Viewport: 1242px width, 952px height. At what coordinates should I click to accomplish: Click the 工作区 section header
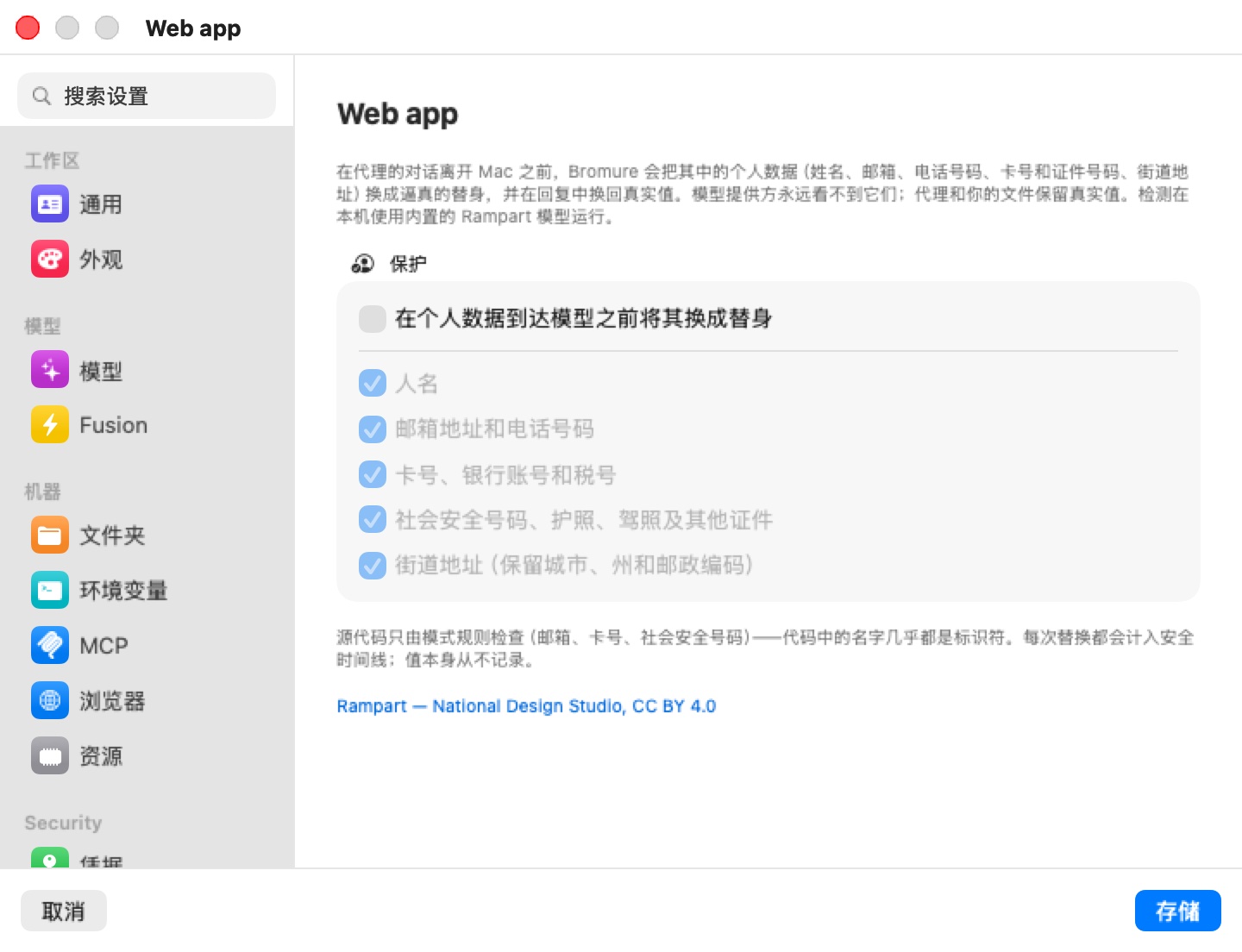pos(53,160)
